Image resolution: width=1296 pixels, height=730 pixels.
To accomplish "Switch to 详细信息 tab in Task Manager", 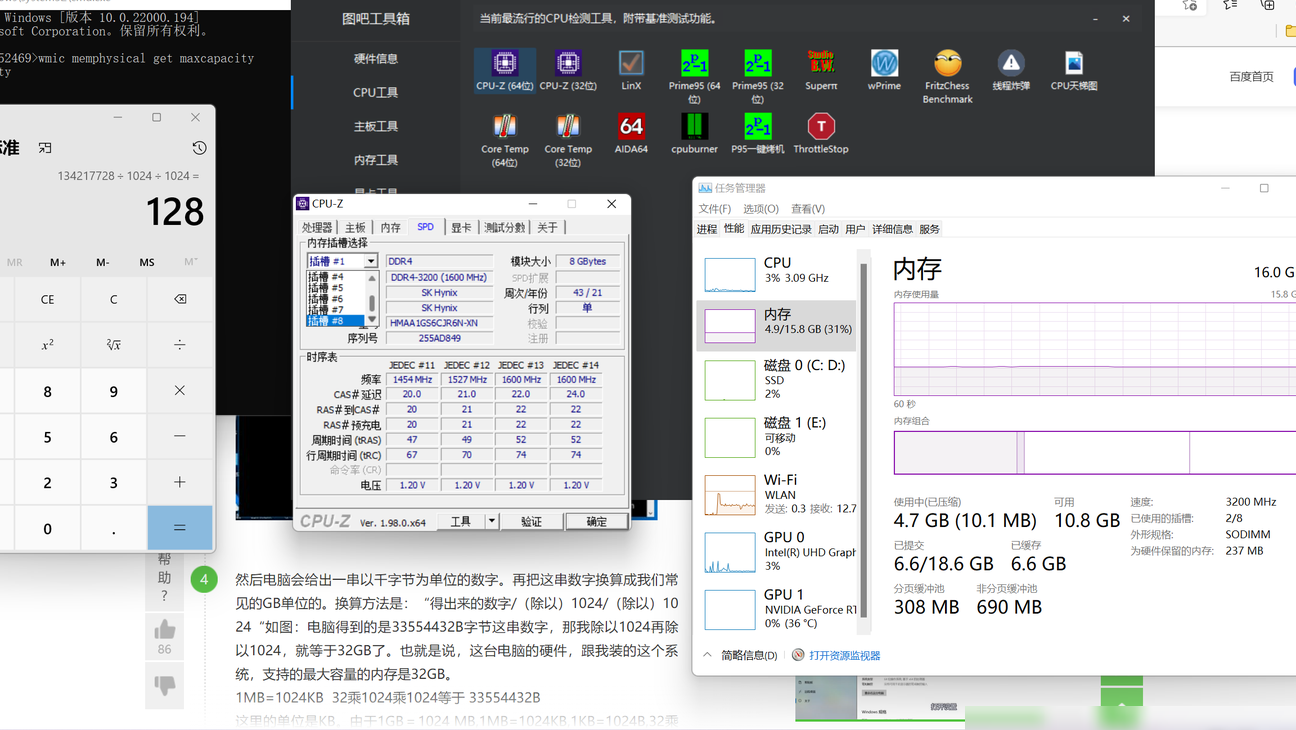I will [x=892, y=229].
